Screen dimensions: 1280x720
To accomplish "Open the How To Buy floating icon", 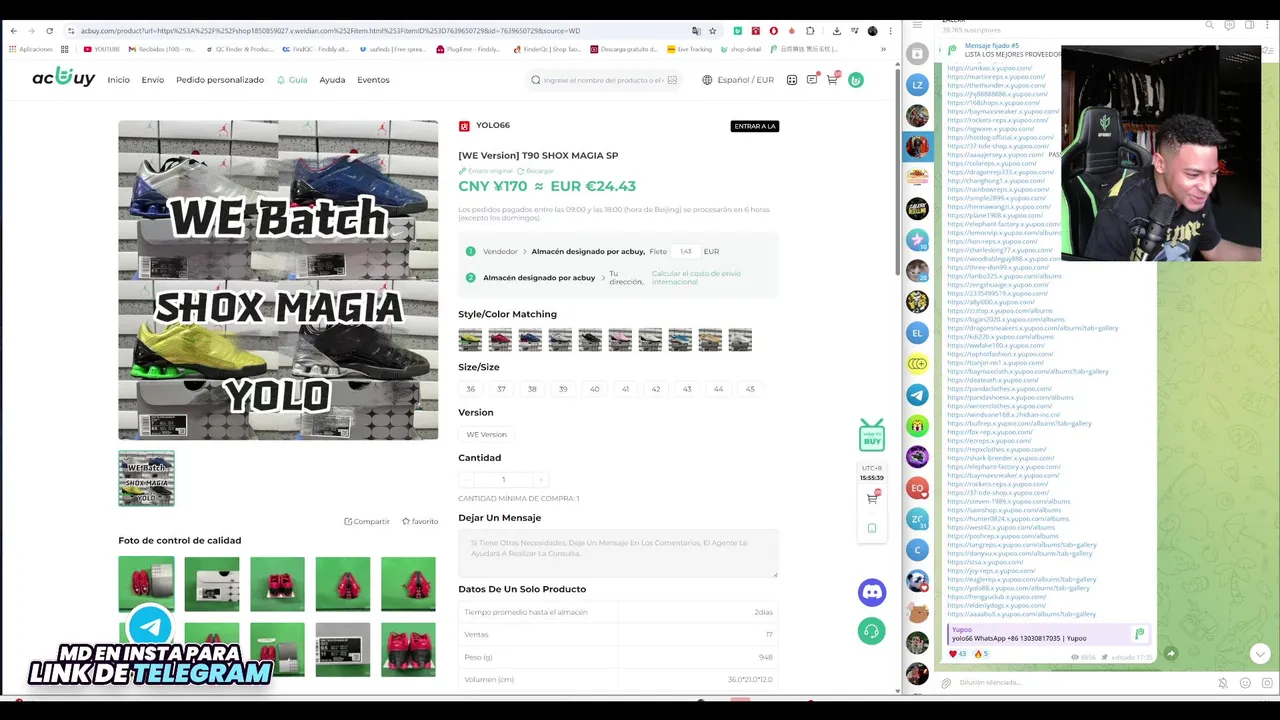I will 872,435.
